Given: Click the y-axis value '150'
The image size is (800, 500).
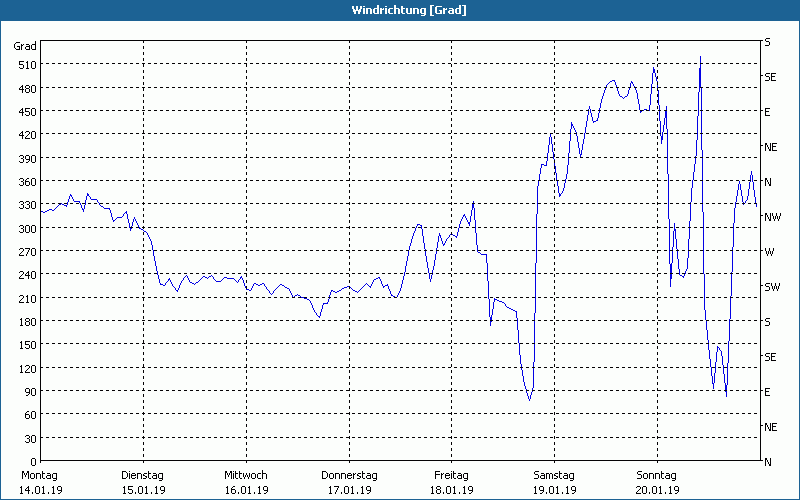Looking at the screenshot, I should (x=28, y=345).
